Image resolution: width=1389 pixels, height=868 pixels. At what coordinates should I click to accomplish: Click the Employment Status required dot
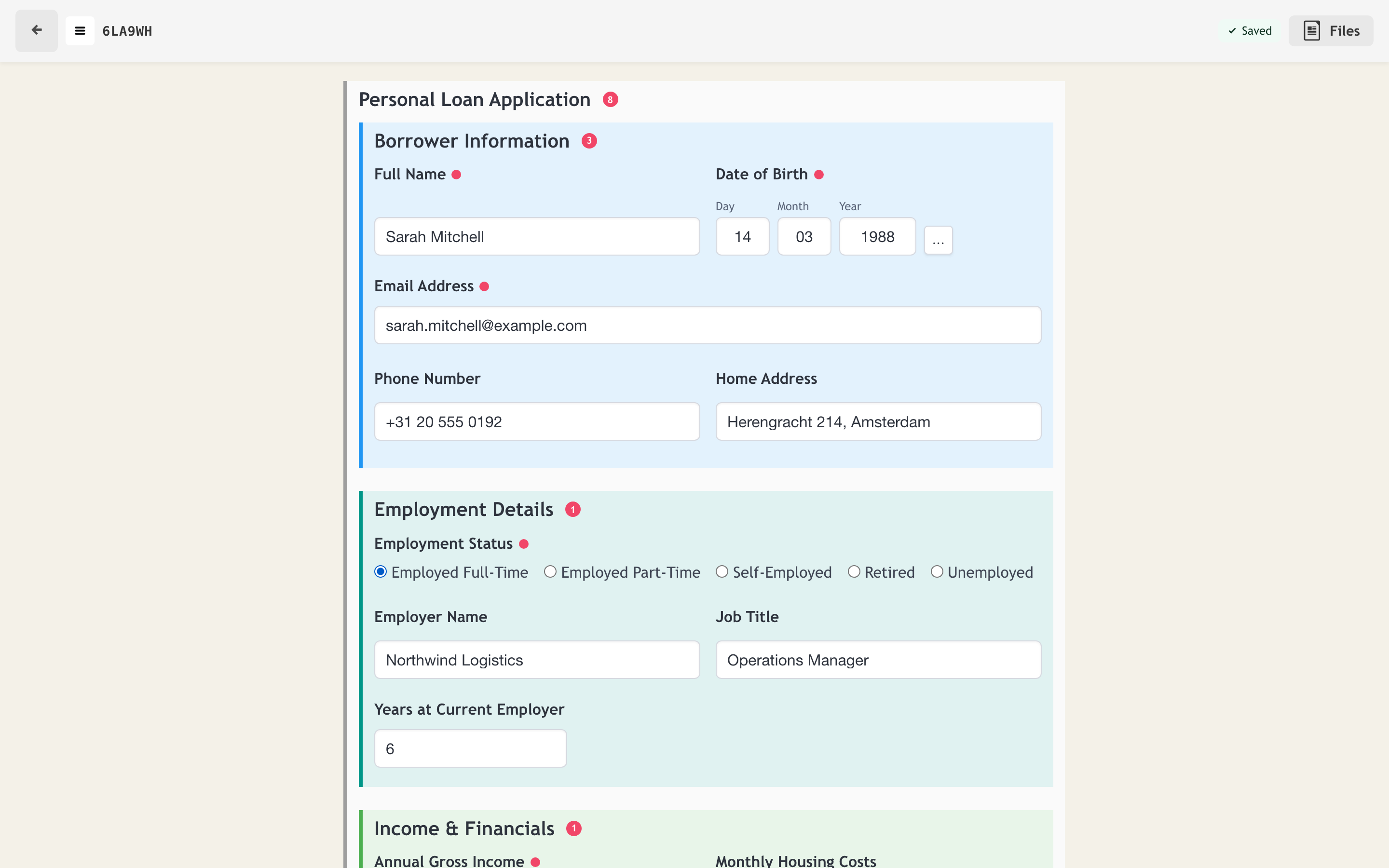click(x=523, y=543)
